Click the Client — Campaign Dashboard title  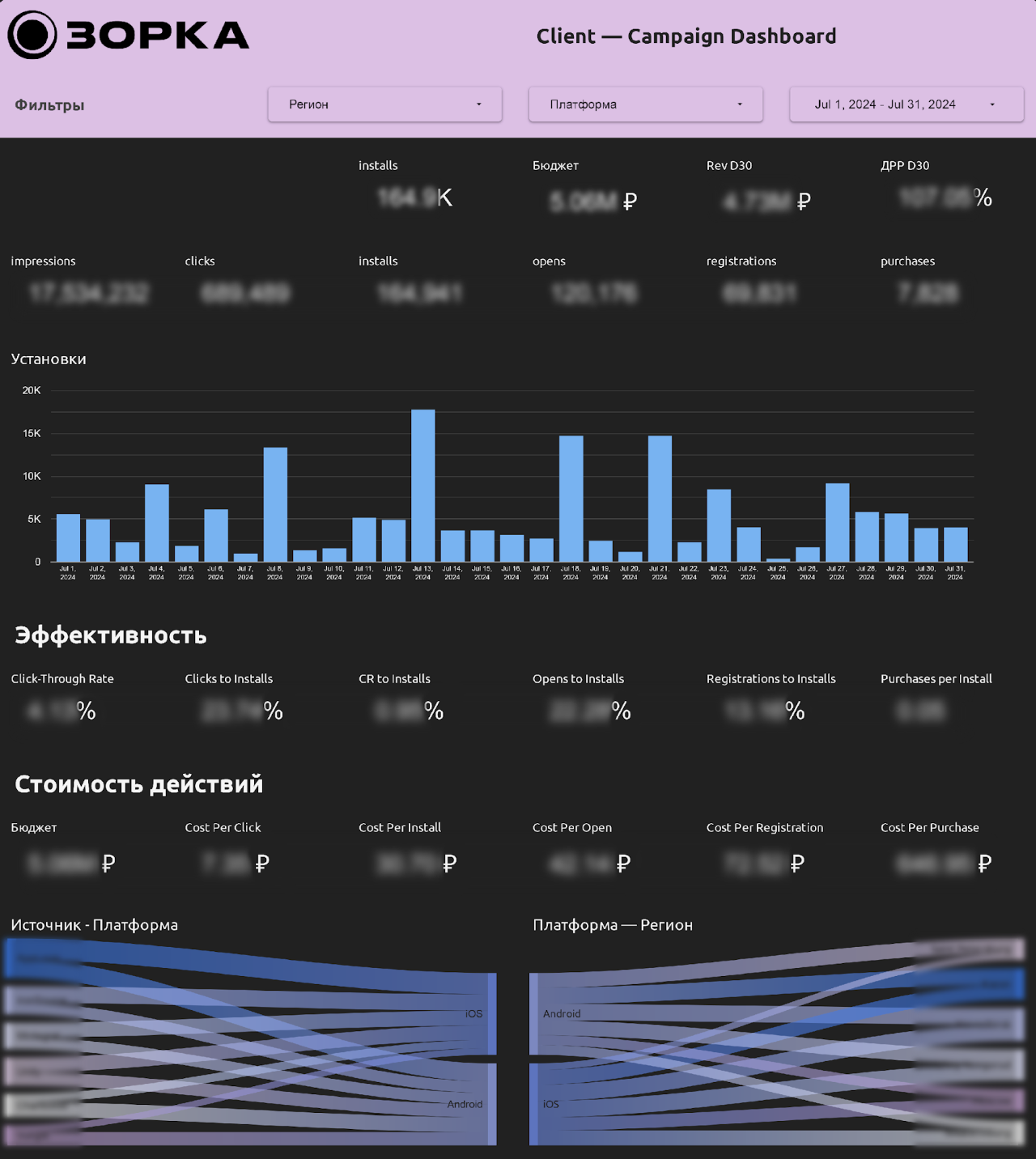[686, 36]
